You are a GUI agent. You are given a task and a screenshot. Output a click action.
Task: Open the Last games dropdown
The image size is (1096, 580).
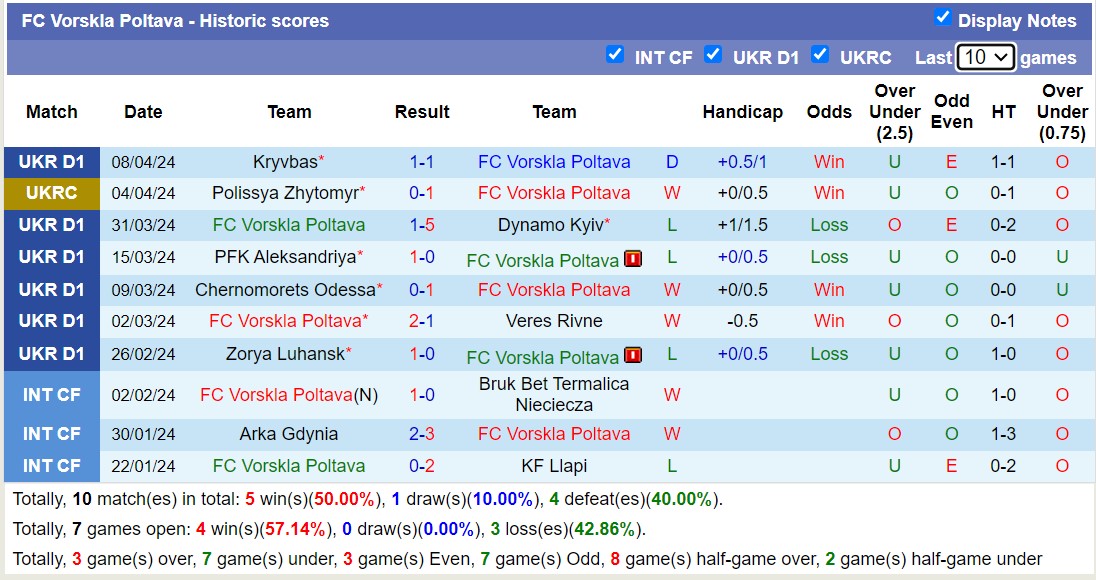coord(984,57)
